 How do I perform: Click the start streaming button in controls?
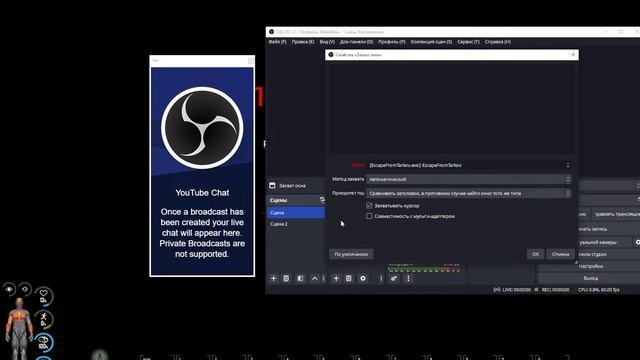(616, 214)
